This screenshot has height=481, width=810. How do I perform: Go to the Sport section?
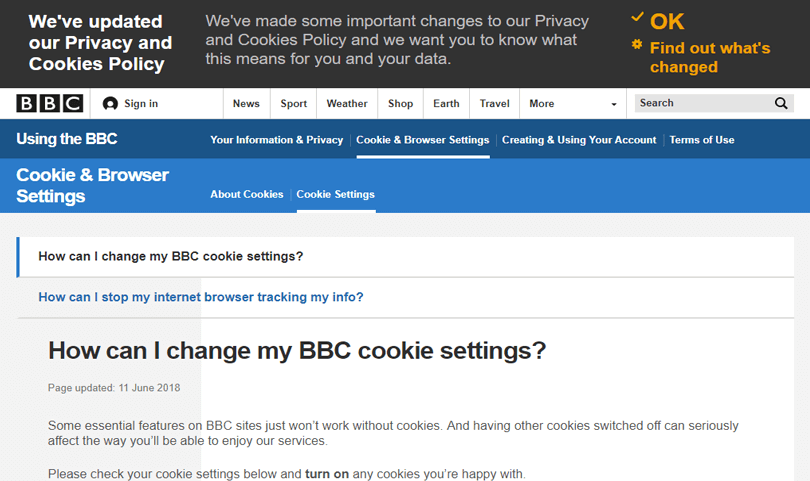point(293,103)
